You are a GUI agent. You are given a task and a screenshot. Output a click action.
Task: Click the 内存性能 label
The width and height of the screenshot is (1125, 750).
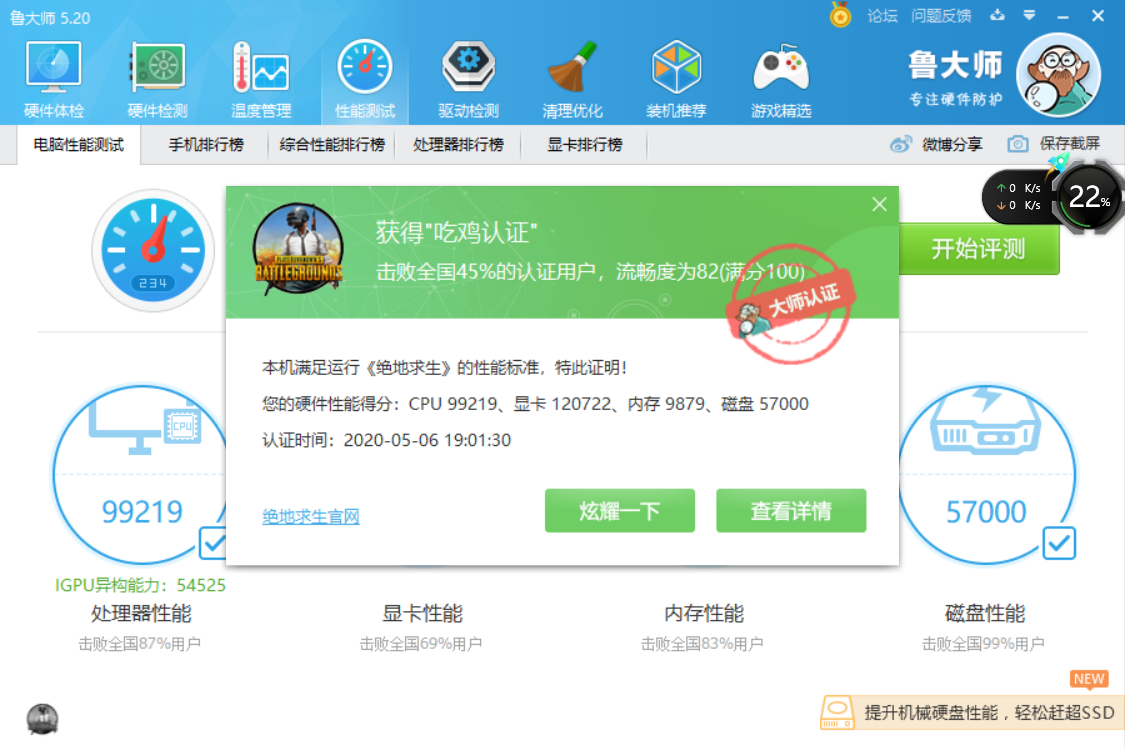point(704,614)
